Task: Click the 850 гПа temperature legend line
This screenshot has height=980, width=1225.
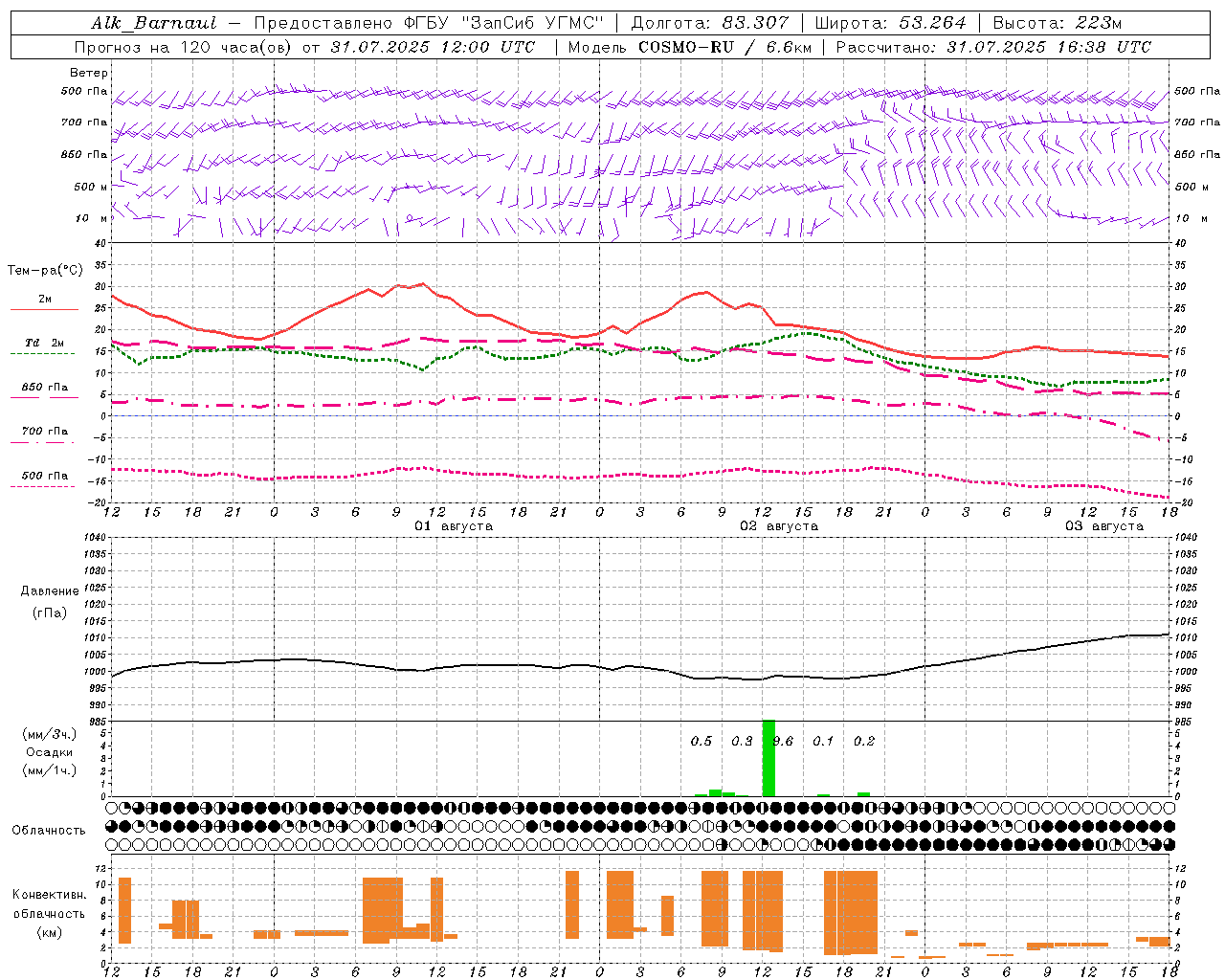Action: tap(44, 397)
